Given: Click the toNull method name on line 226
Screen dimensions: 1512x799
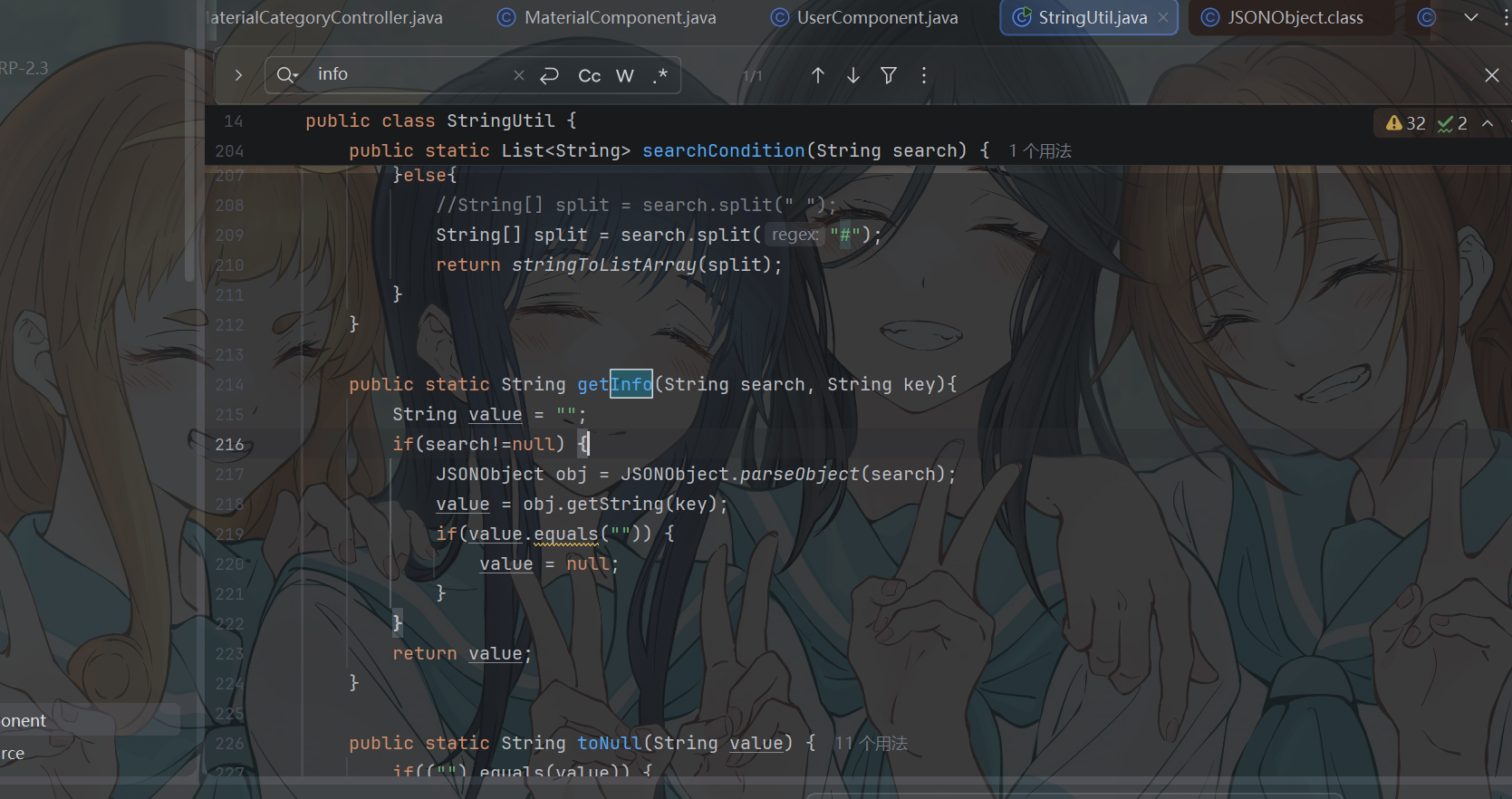Looking at the screenshot, I should [610, 743].
